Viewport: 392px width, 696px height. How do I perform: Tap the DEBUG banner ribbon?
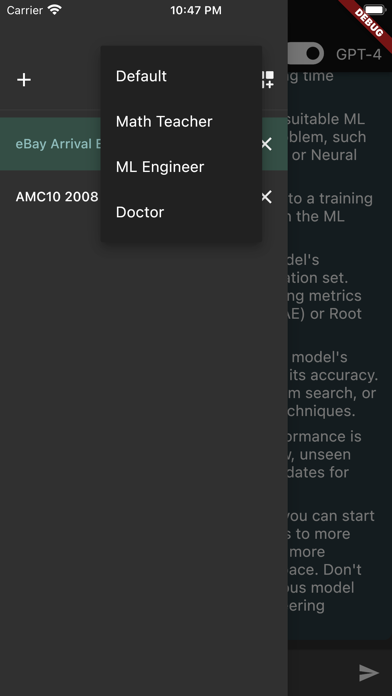pyautogui.click(x=368, y=24)
